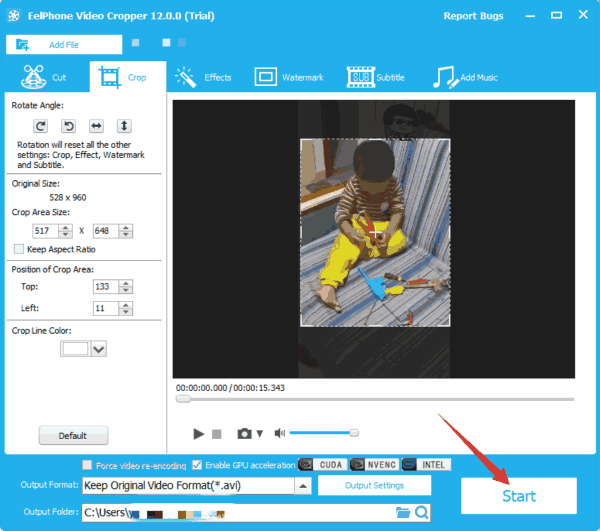
Task: Decrease crop height with down arrow
Action: click(x=126, y=234)
